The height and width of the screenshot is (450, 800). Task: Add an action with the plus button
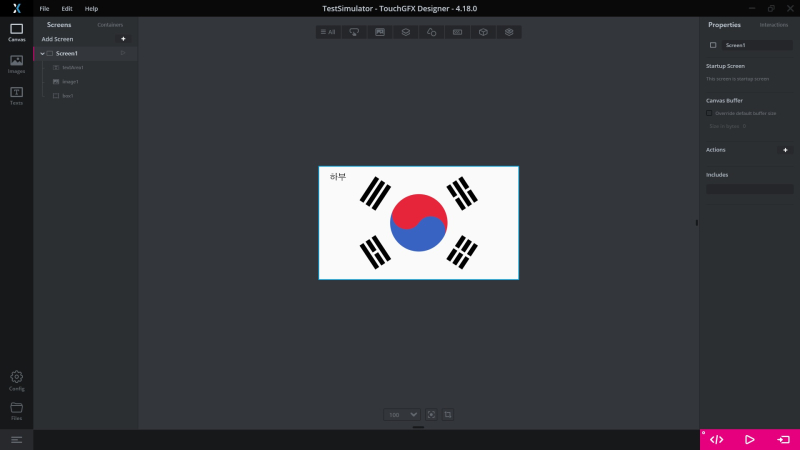click(x=785, y=150)
